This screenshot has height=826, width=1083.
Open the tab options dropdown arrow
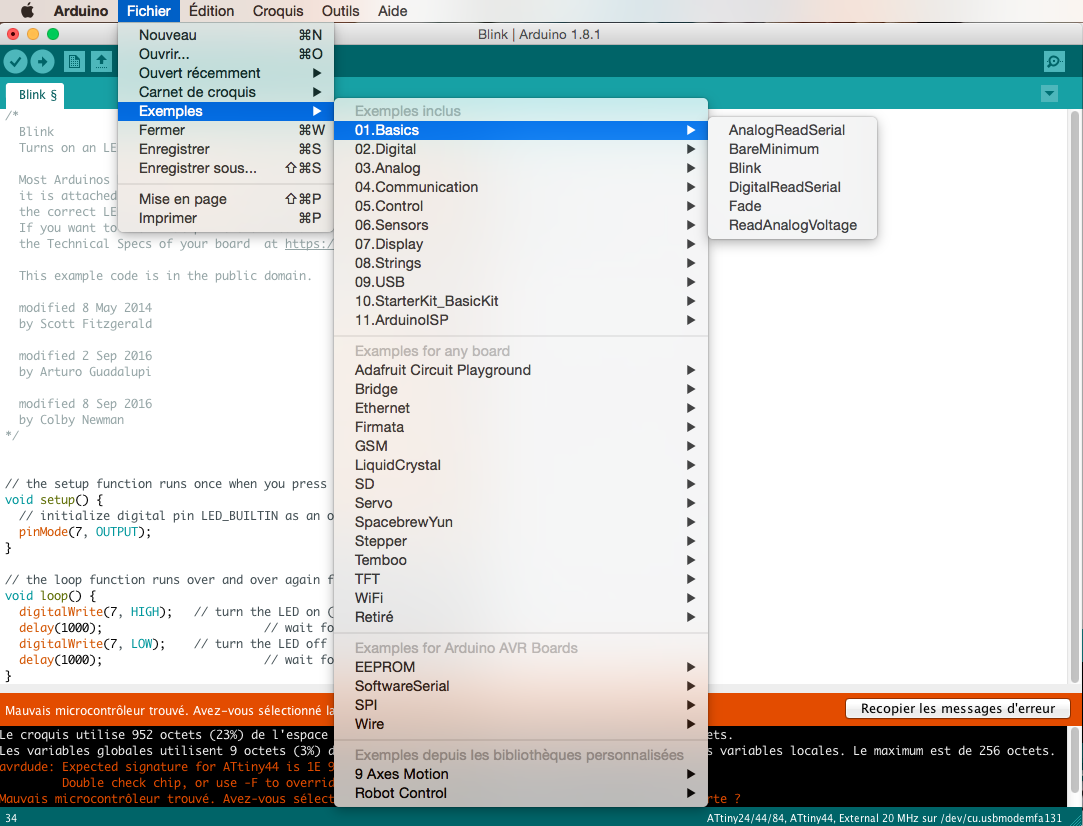pyautogui.click(x=1049, y=93)
